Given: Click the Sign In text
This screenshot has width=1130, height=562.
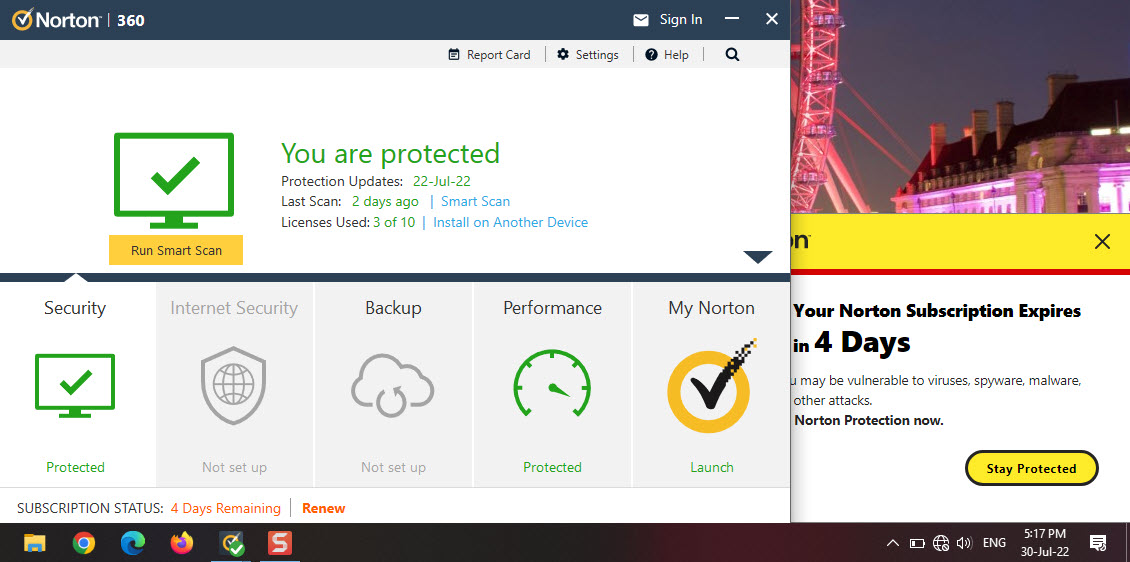Looking at the screenshot, I should coord(681,19).
